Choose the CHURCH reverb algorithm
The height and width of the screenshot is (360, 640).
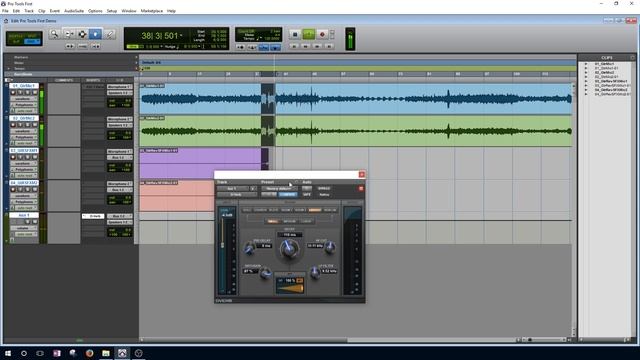[260, 210]
